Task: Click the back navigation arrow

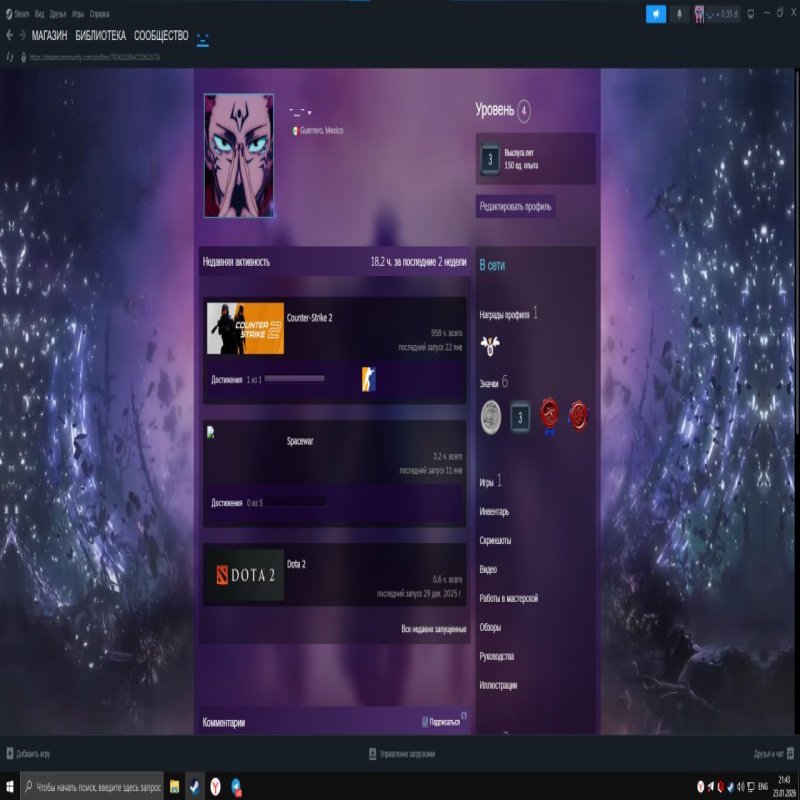Action: coord(10,36)
